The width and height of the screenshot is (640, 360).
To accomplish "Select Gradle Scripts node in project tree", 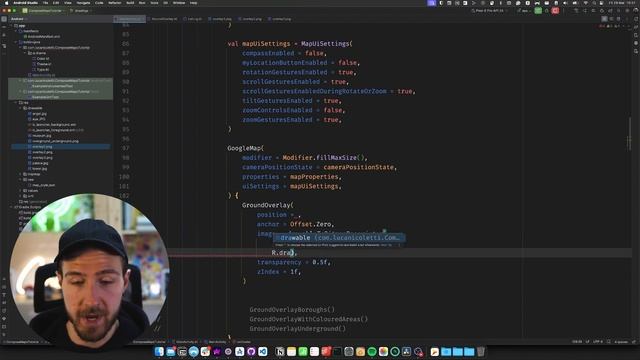I will [x=28, y=207].
